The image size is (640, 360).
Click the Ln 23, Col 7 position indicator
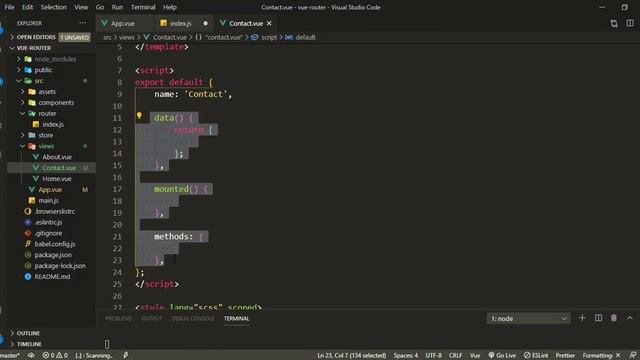[x=351, y=356]
